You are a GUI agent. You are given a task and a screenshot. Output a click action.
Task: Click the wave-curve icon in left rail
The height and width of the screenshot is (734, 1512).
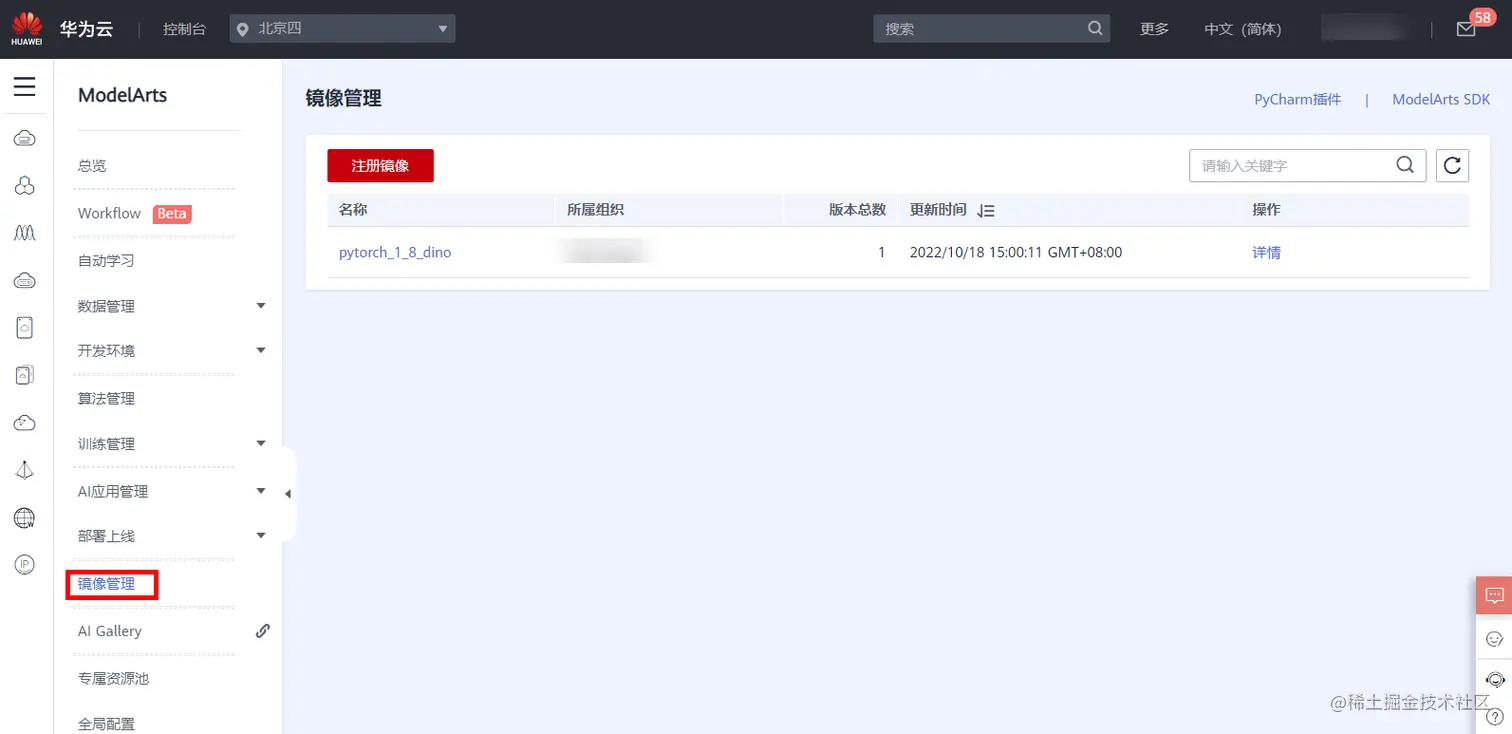tap(25, 233)
